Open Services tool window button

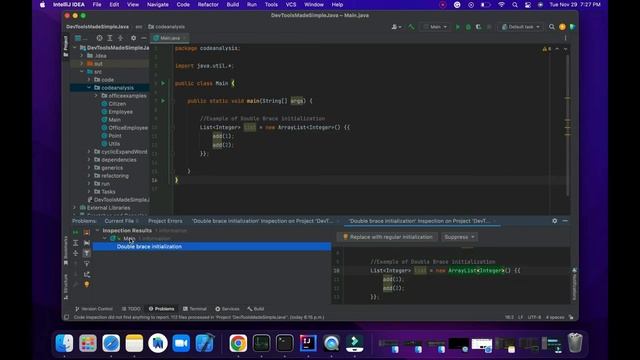click(227, 309)
